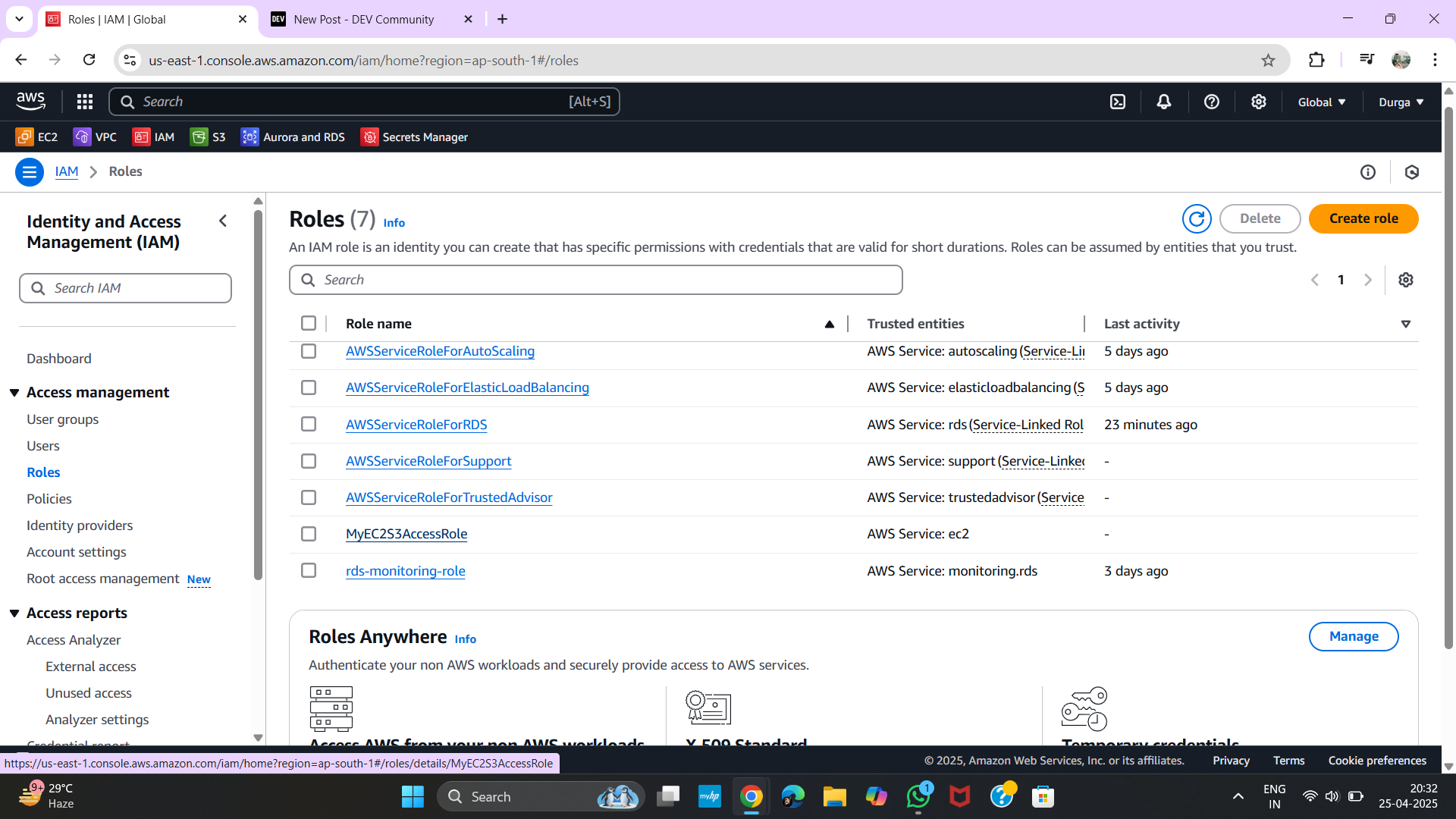Open Chrome three-dot menu
The image size is (1456, 819).
pos(1435,60)
